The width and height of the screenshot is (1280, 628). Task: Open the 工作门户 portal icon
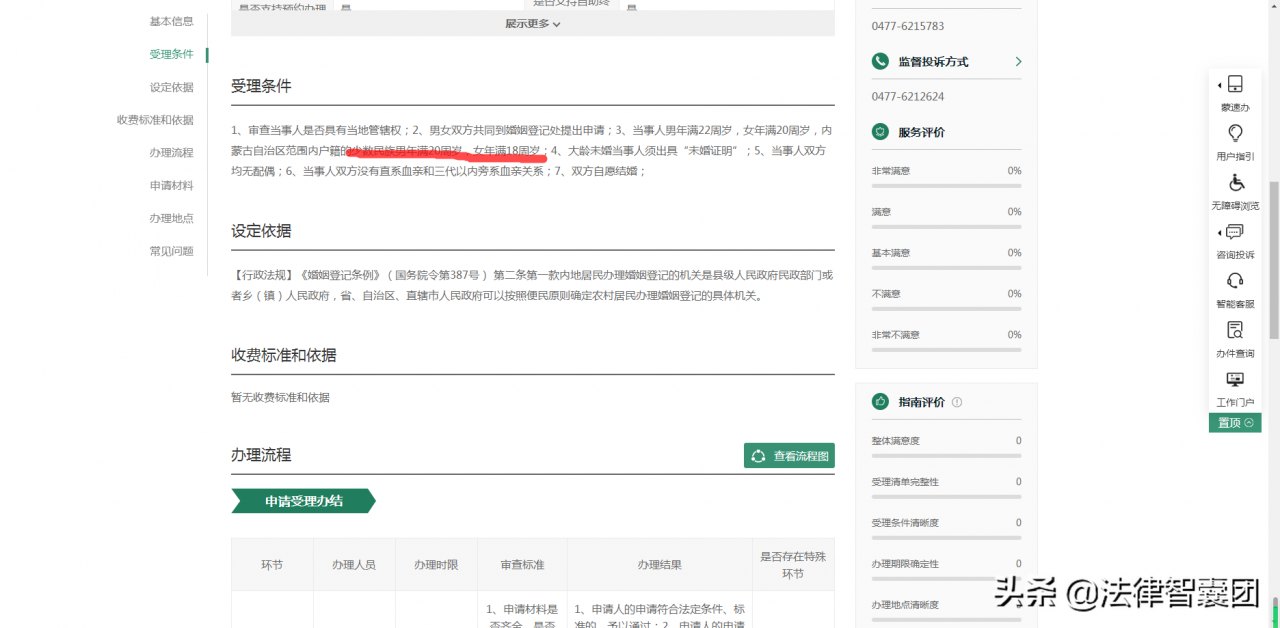(1235, 378)
